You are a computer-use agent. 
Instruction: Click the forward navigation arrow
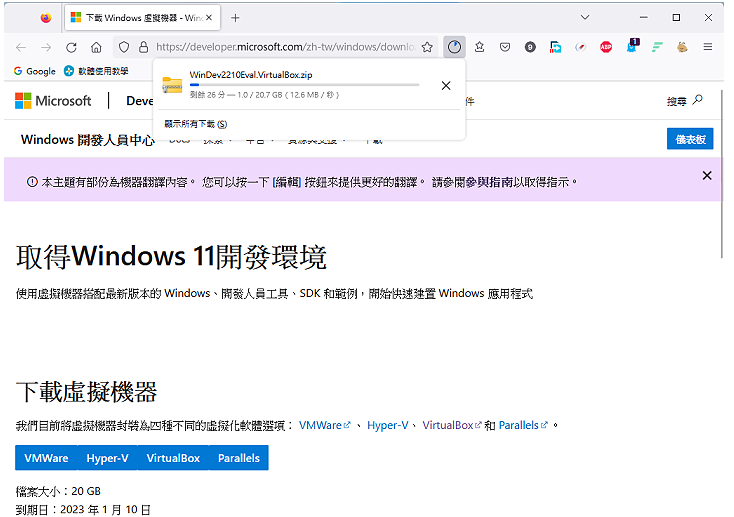(x=46, y=47)
